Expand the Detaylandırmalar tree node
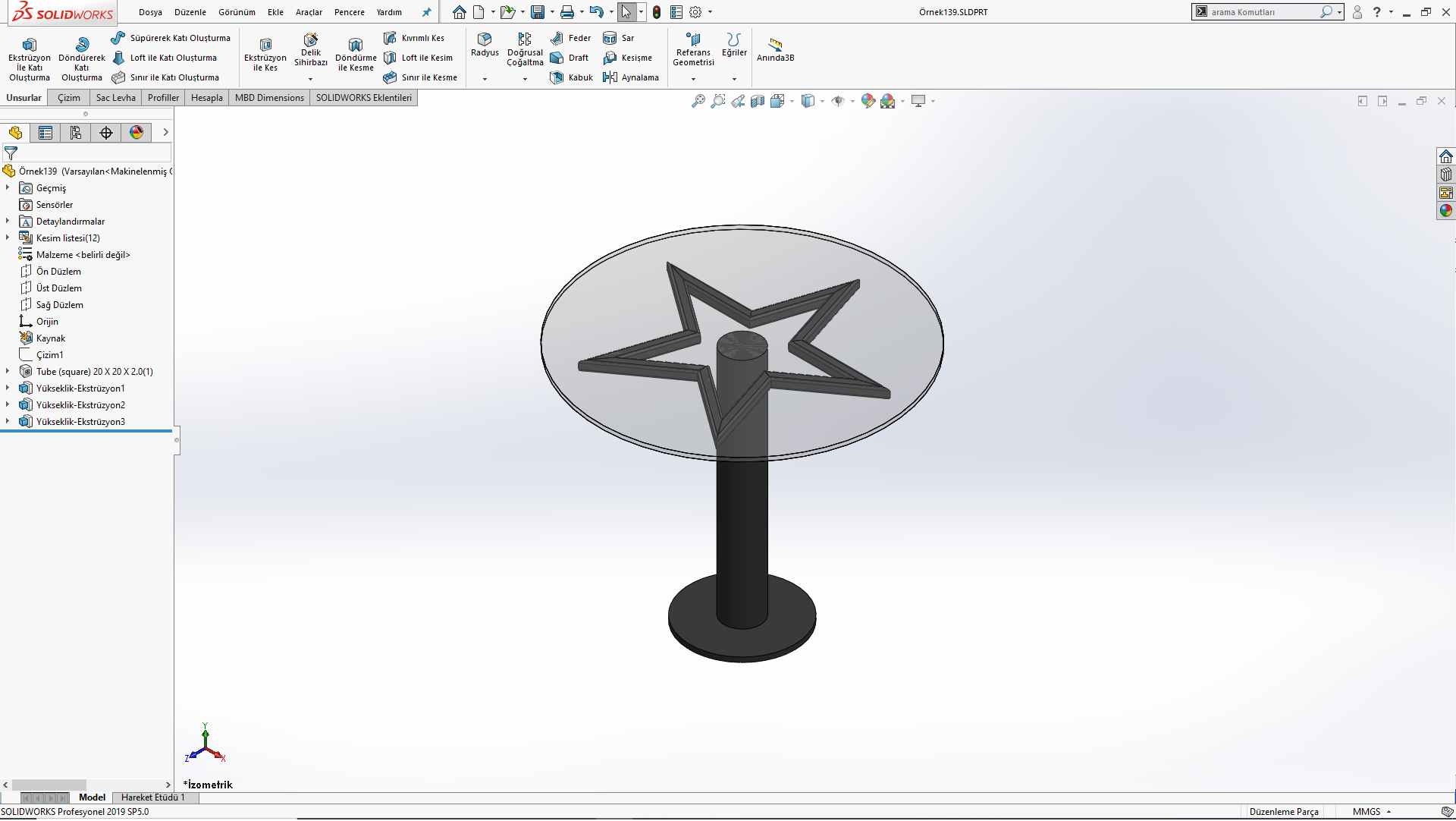 tap(8, 221)
